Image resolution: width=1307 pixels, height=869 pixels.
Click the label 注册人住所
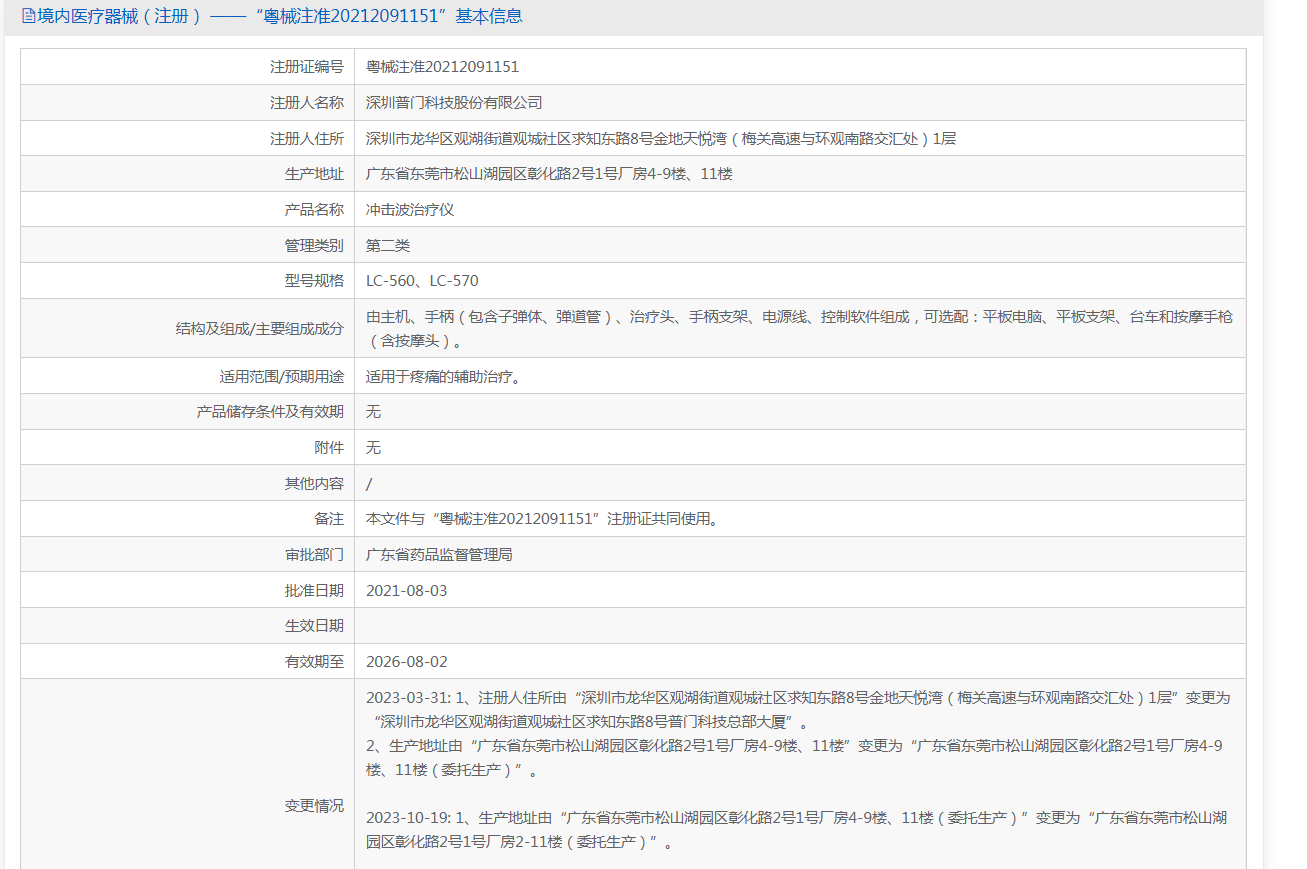click(307, 138)
